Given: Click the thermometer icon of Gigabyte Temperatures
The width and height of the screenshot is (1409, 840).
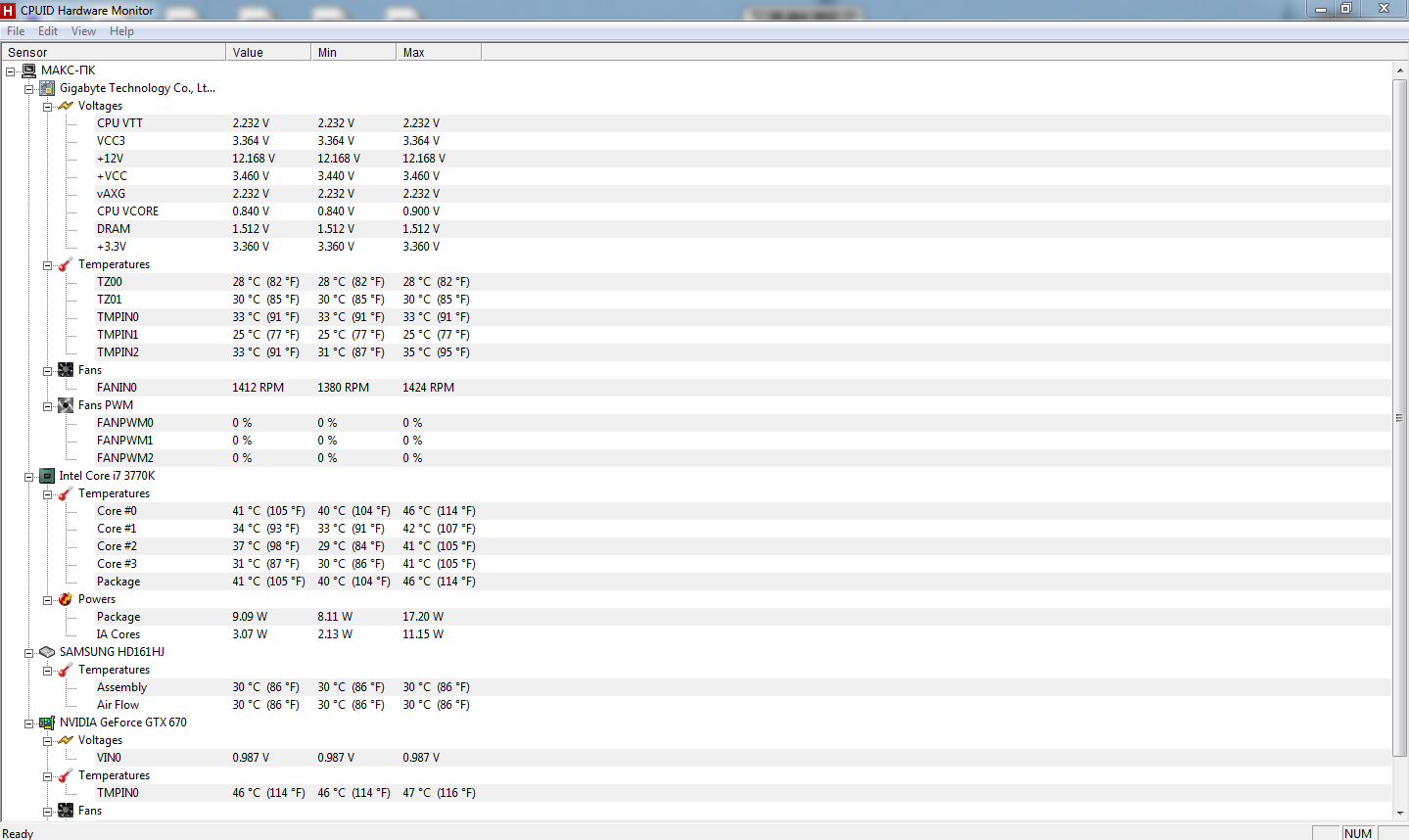Looking at the screenshot, I should click(x=66, y=264).
